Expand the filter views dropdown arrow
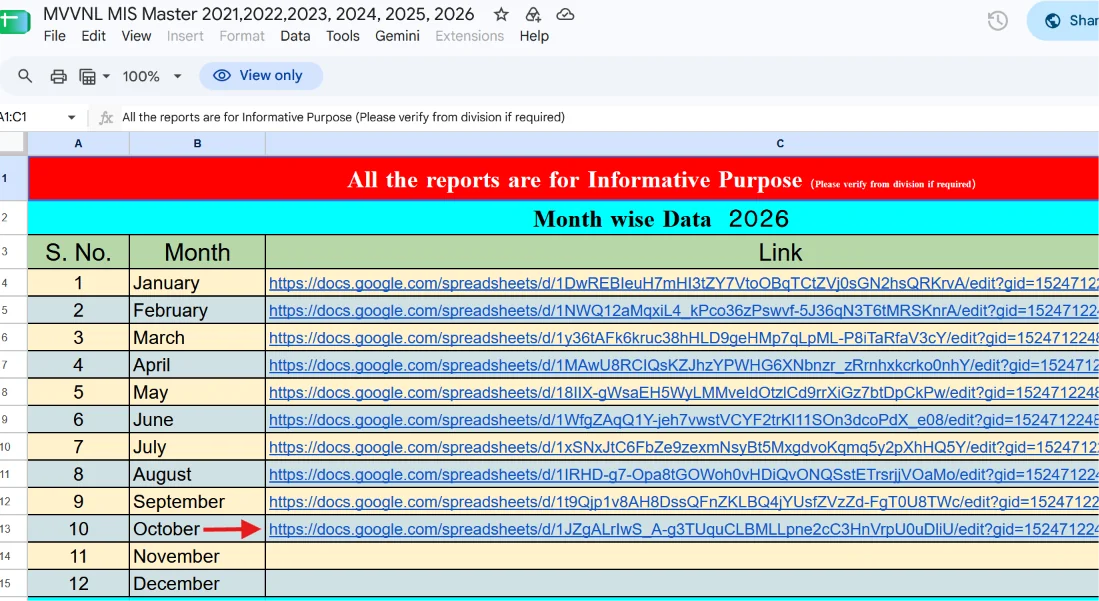Image resolution: width=1099 pixels, height=601 pixels. (107, 76)
